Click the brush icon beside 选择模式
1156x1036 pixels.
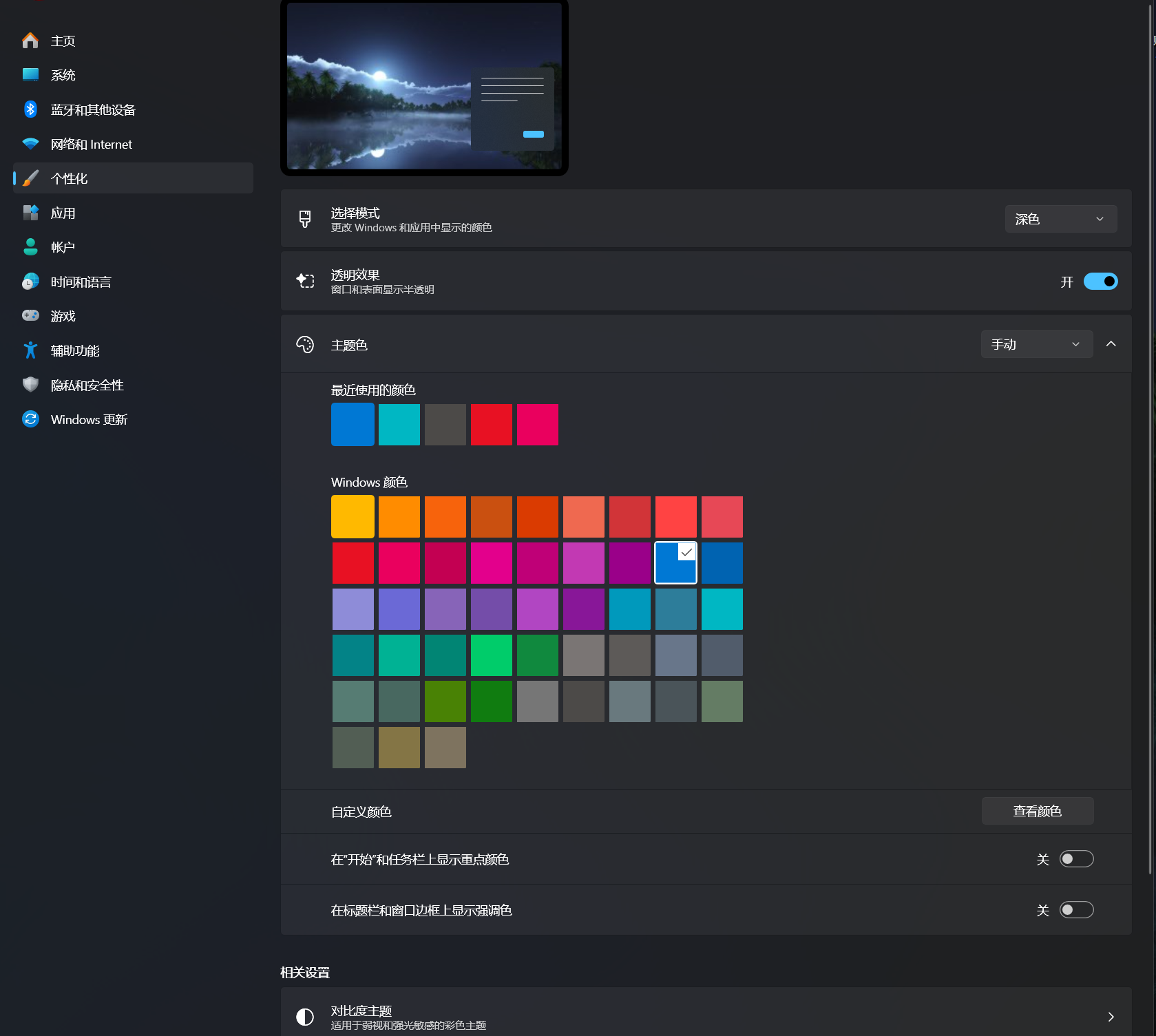click(x=305, y=219)
